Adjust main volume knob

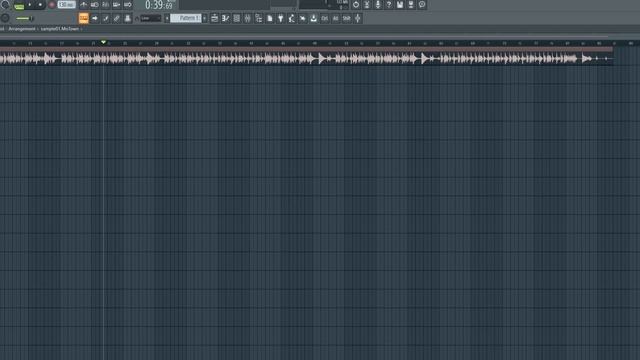(4, 4)
